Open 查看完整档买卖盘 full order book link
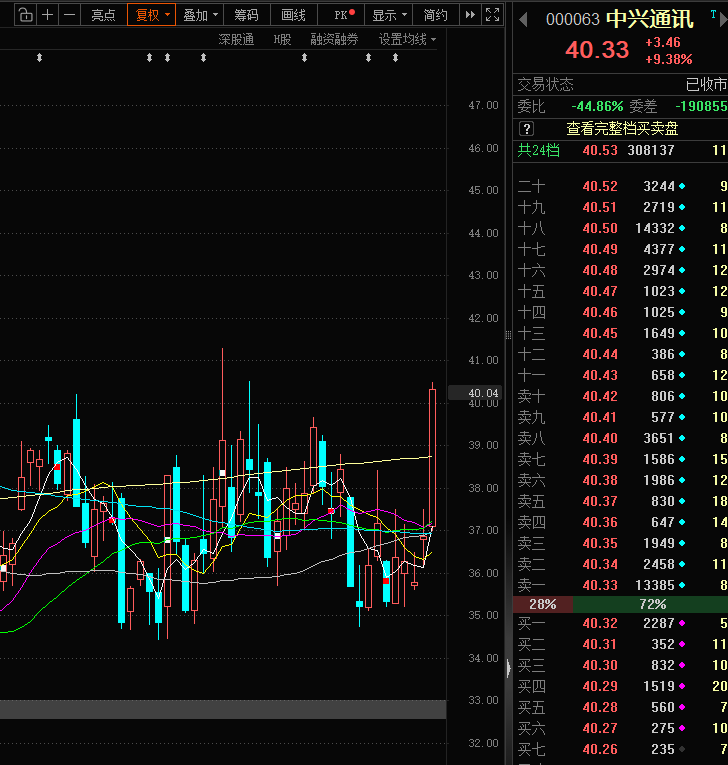 [x=622, y=129]
